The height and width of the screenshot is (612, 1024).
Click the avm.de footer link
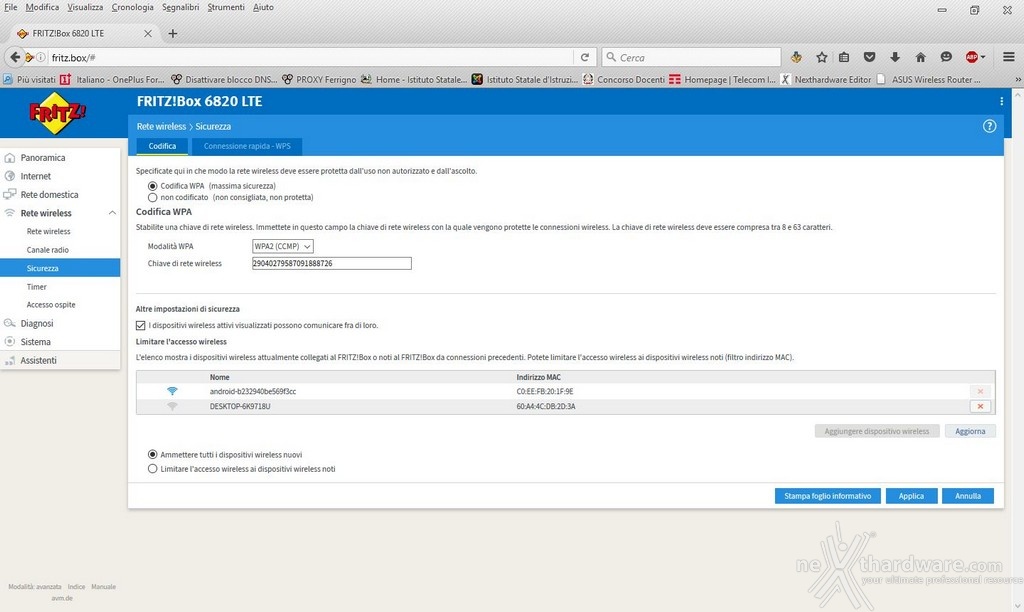click(x=62, y=598)
